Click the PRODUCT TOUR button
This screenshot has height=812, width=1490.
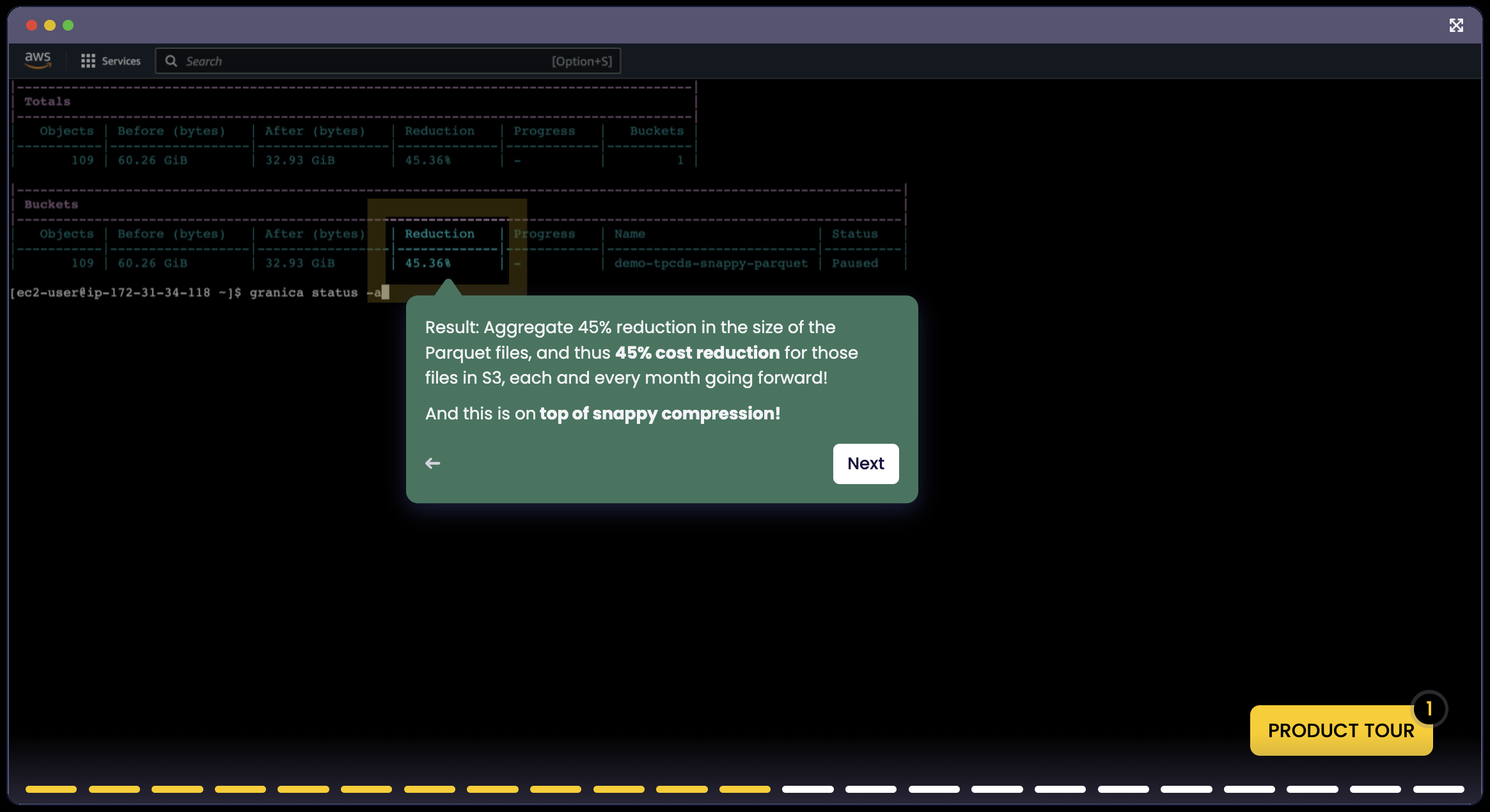click(1341, 730)
